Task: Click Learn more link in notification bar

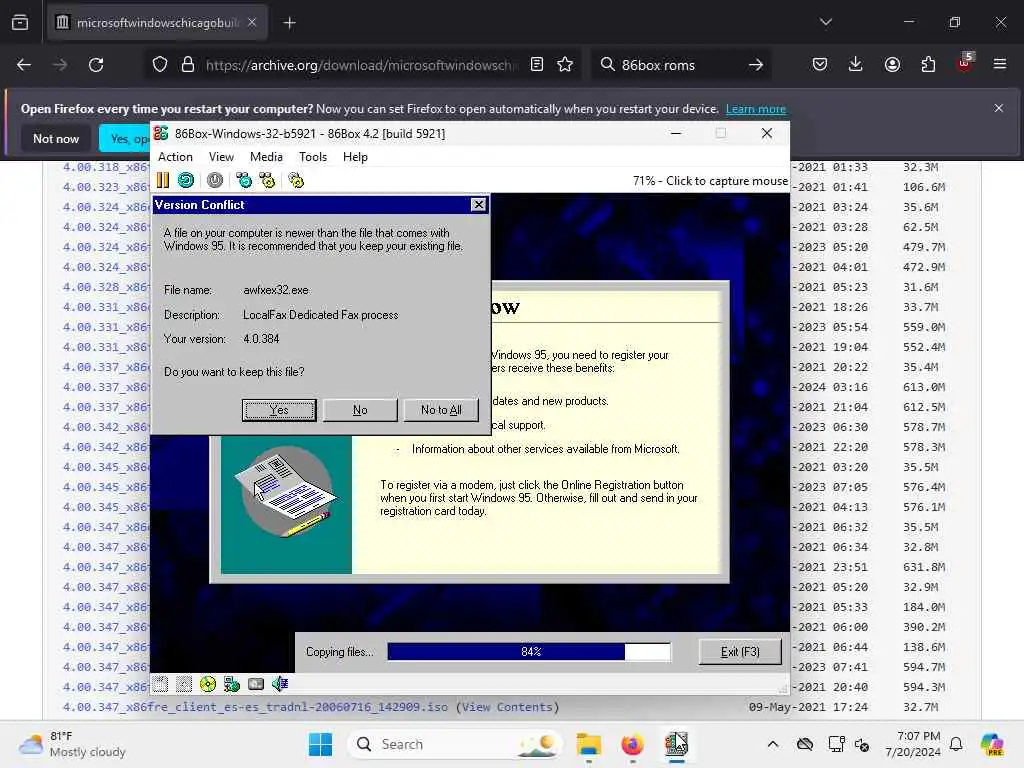Action: pyautogui.click(x=756, y=109)
